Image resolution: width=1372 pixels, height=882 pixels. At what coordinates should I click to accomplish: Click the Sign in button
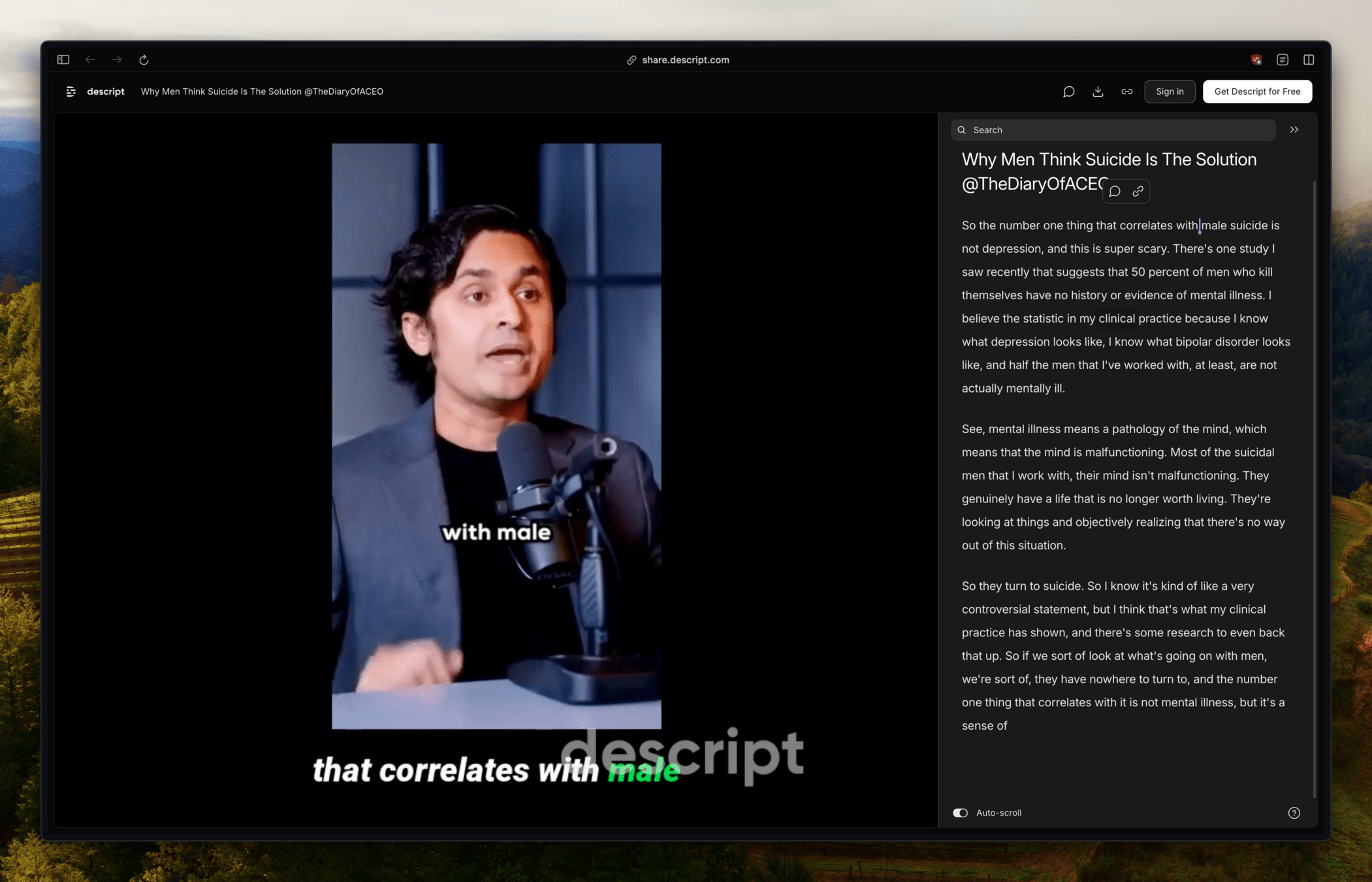click(1169, 91)
